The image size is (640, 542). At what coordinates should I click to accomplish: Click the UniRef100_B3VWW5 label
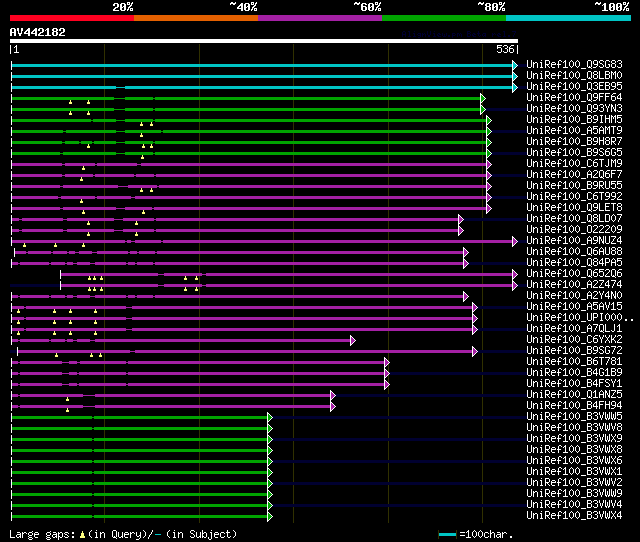click(574, 417)
